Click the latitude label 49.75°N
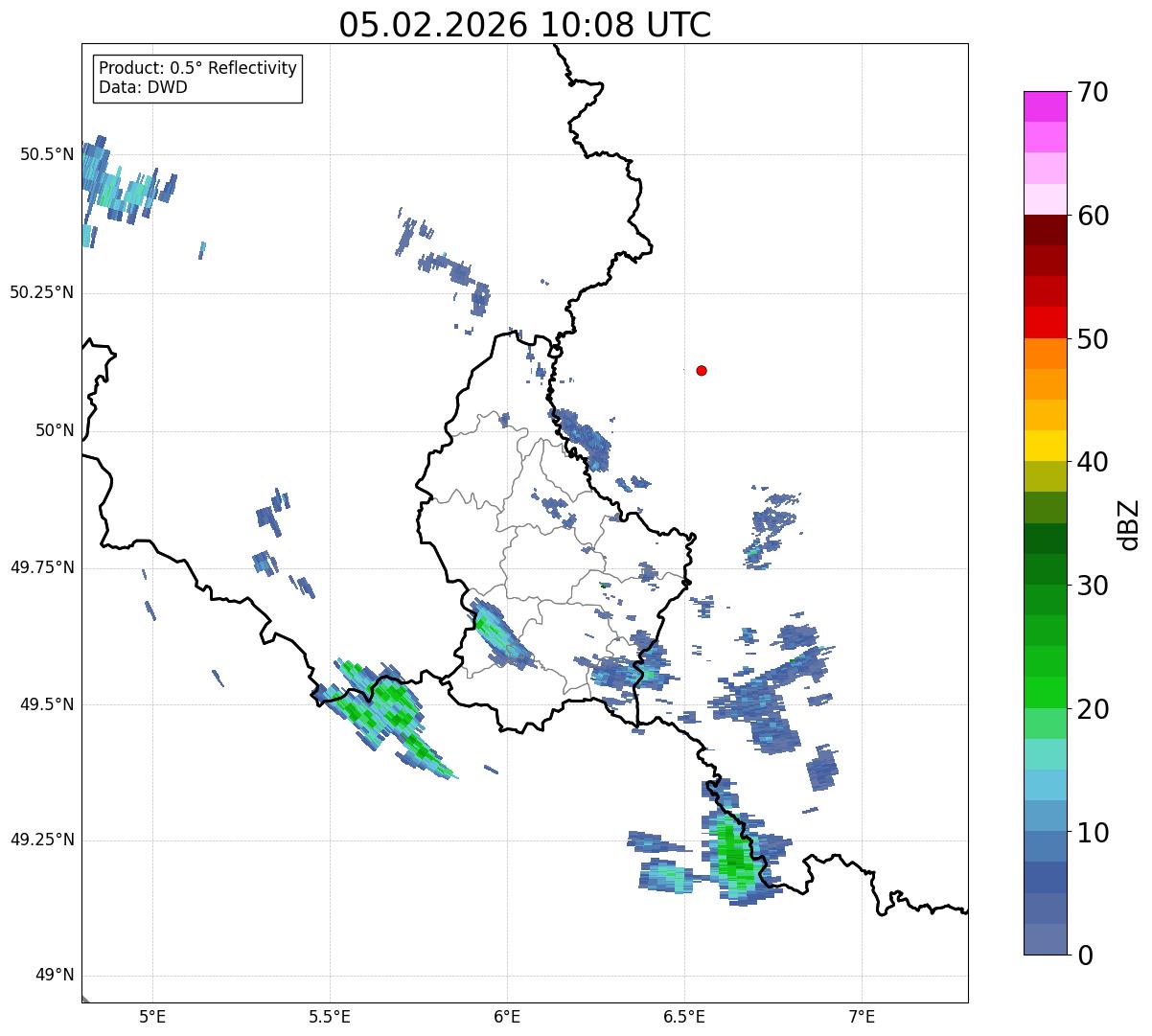Image resolution: width=1152 pixels, height=1036 pixels. tap(41, 567)
